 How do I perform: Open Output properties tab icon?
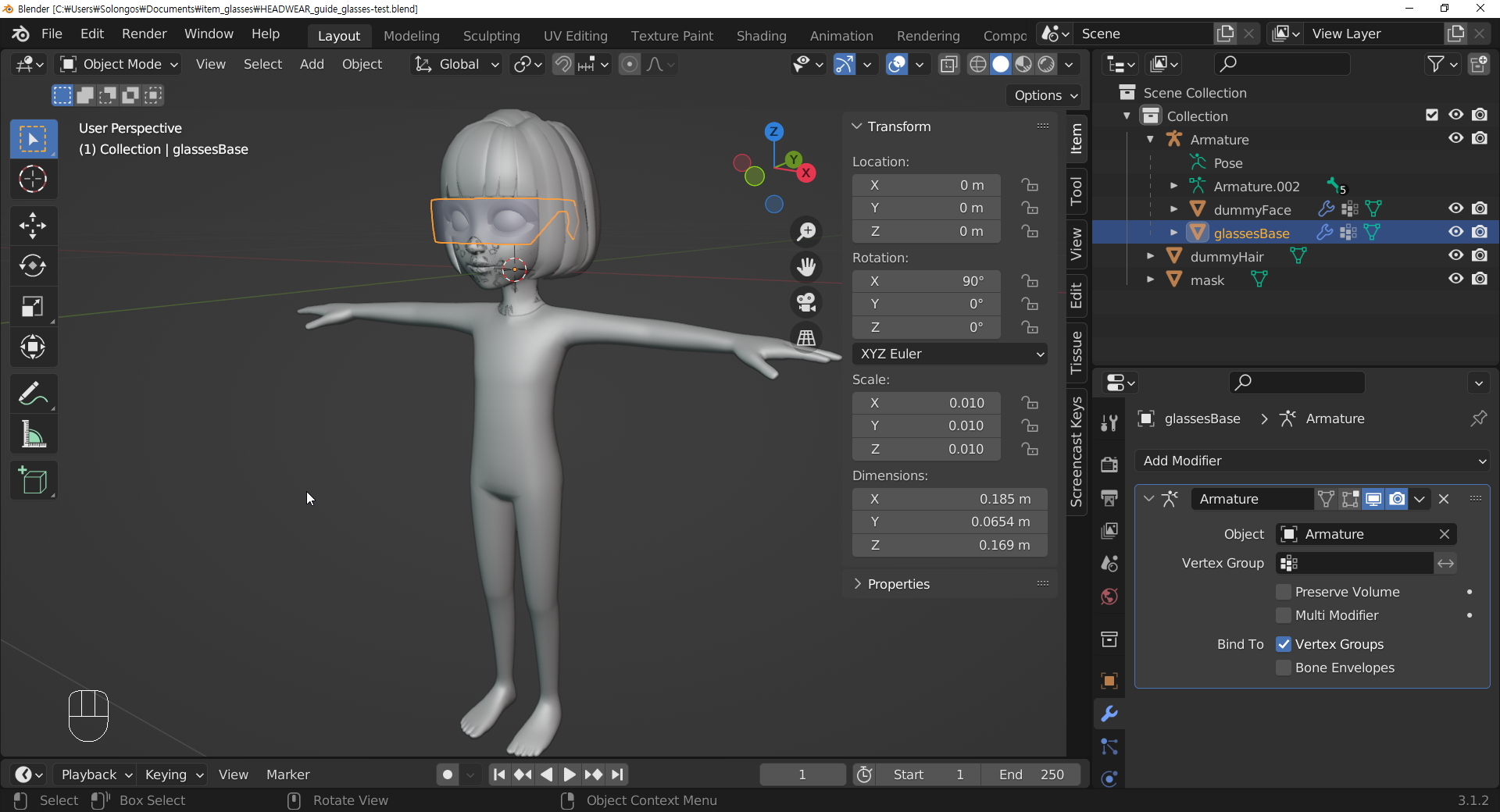1109,497
